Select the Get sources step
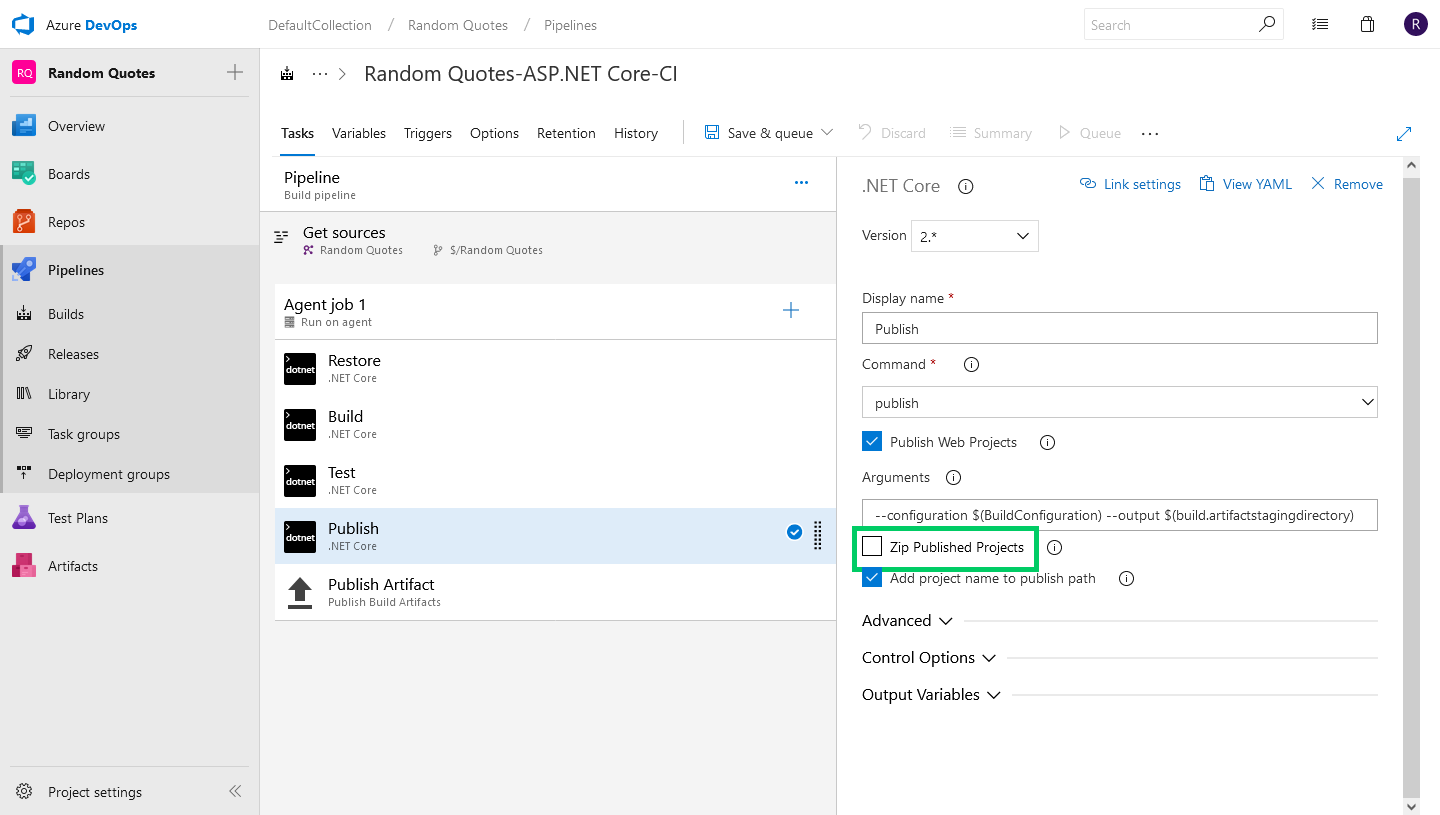1440x815 pixels. [547, 240]
